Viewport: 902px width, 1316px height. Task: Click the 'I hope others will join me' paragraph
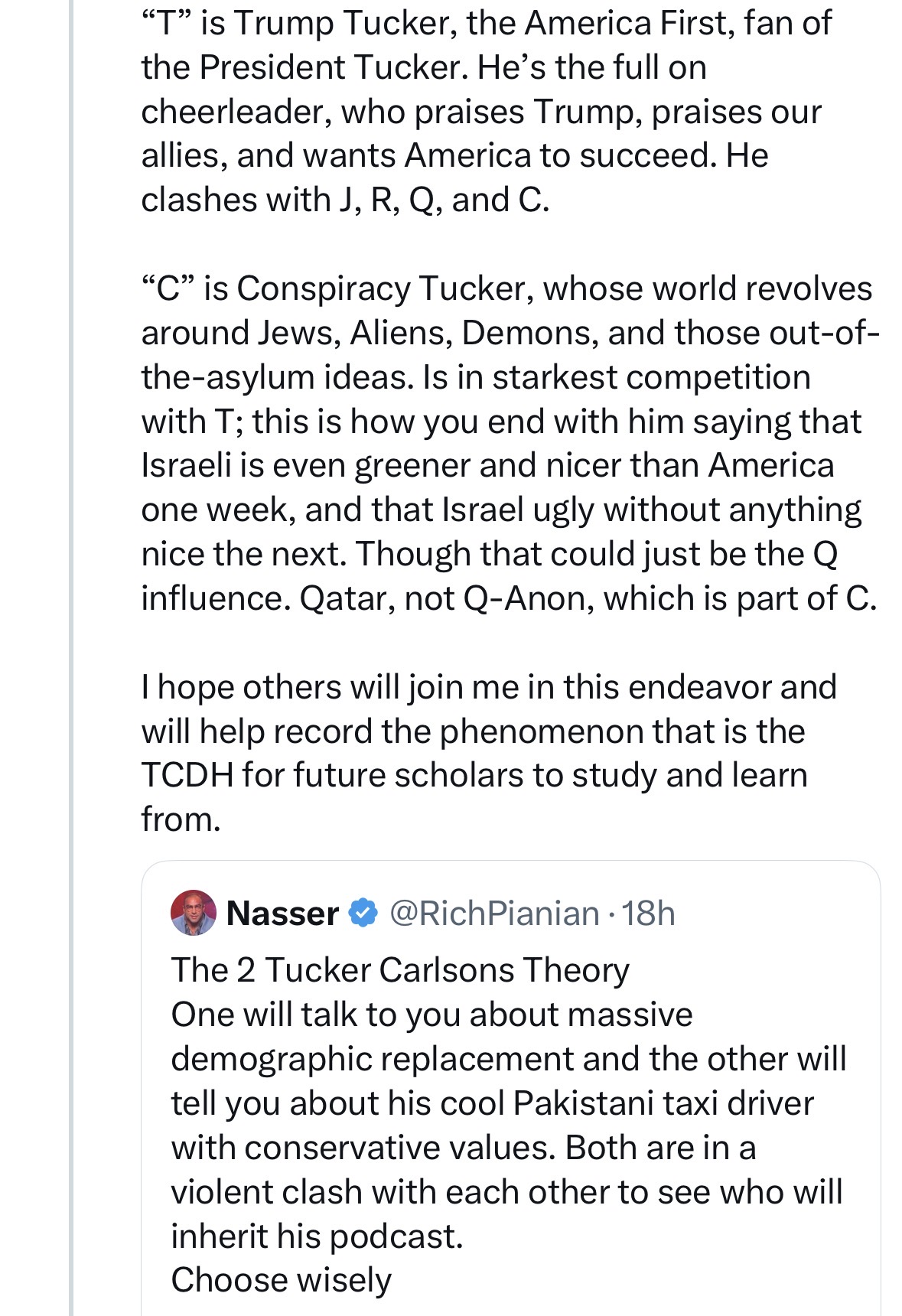488,687
